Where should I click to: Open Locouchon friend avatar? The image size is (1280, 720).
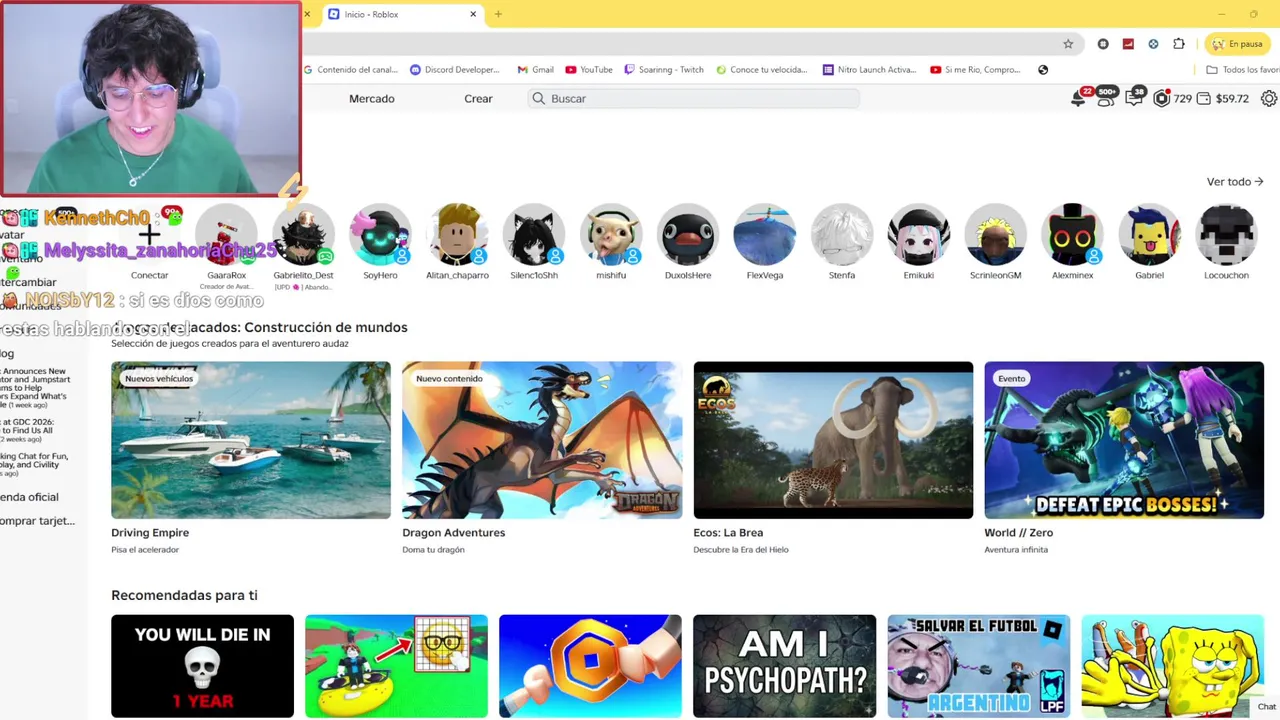point(1227,236)
